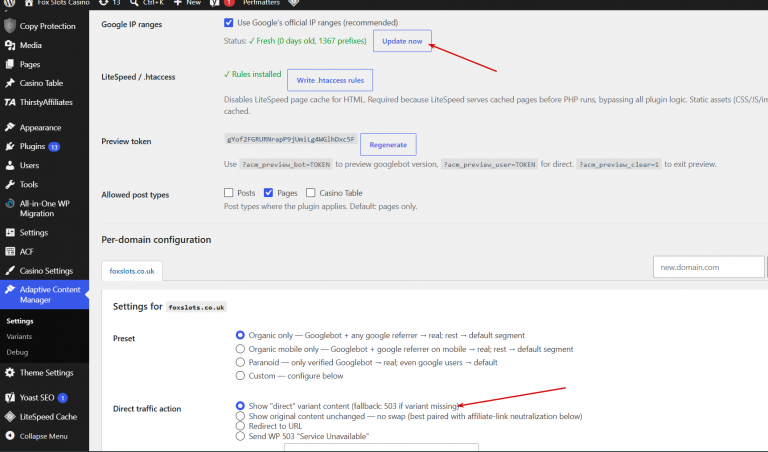
Task: Click the LiteSpeed diamond icon in admin bar
Action: [293, 3]
